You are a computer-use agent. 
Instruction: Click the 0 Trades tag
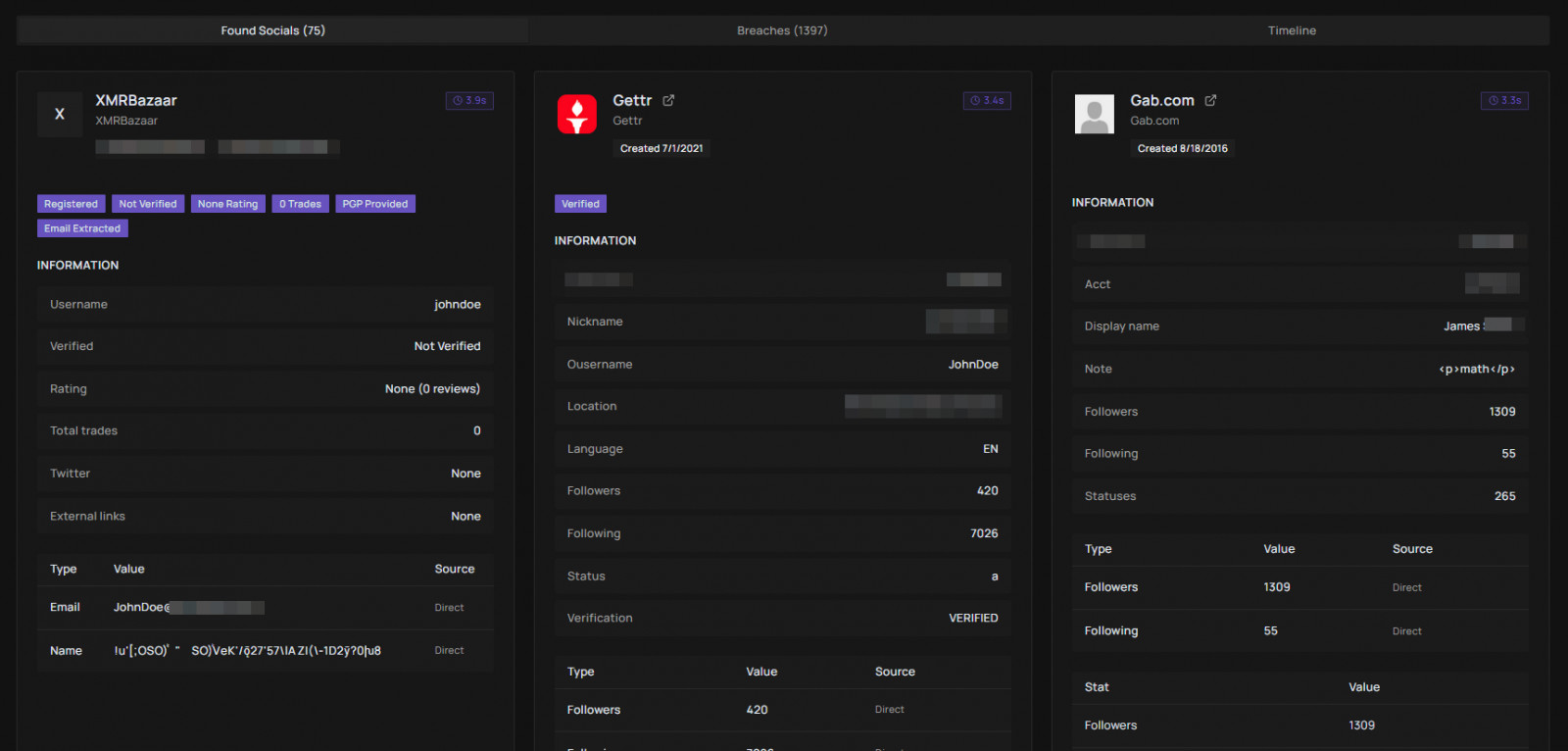tap(300, 204)
